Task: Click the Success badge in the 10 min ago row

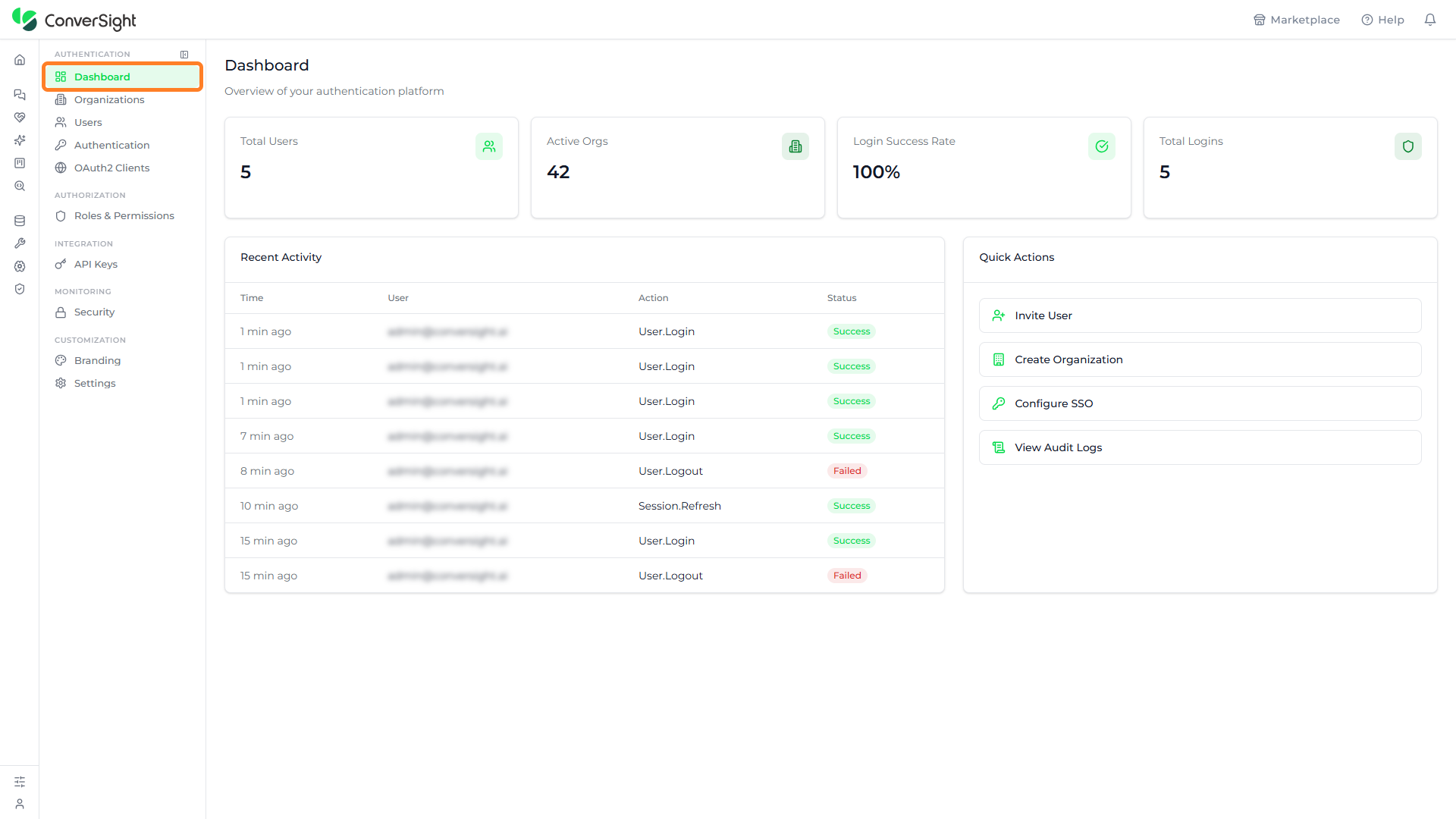Action: click(x=852, y=506)
